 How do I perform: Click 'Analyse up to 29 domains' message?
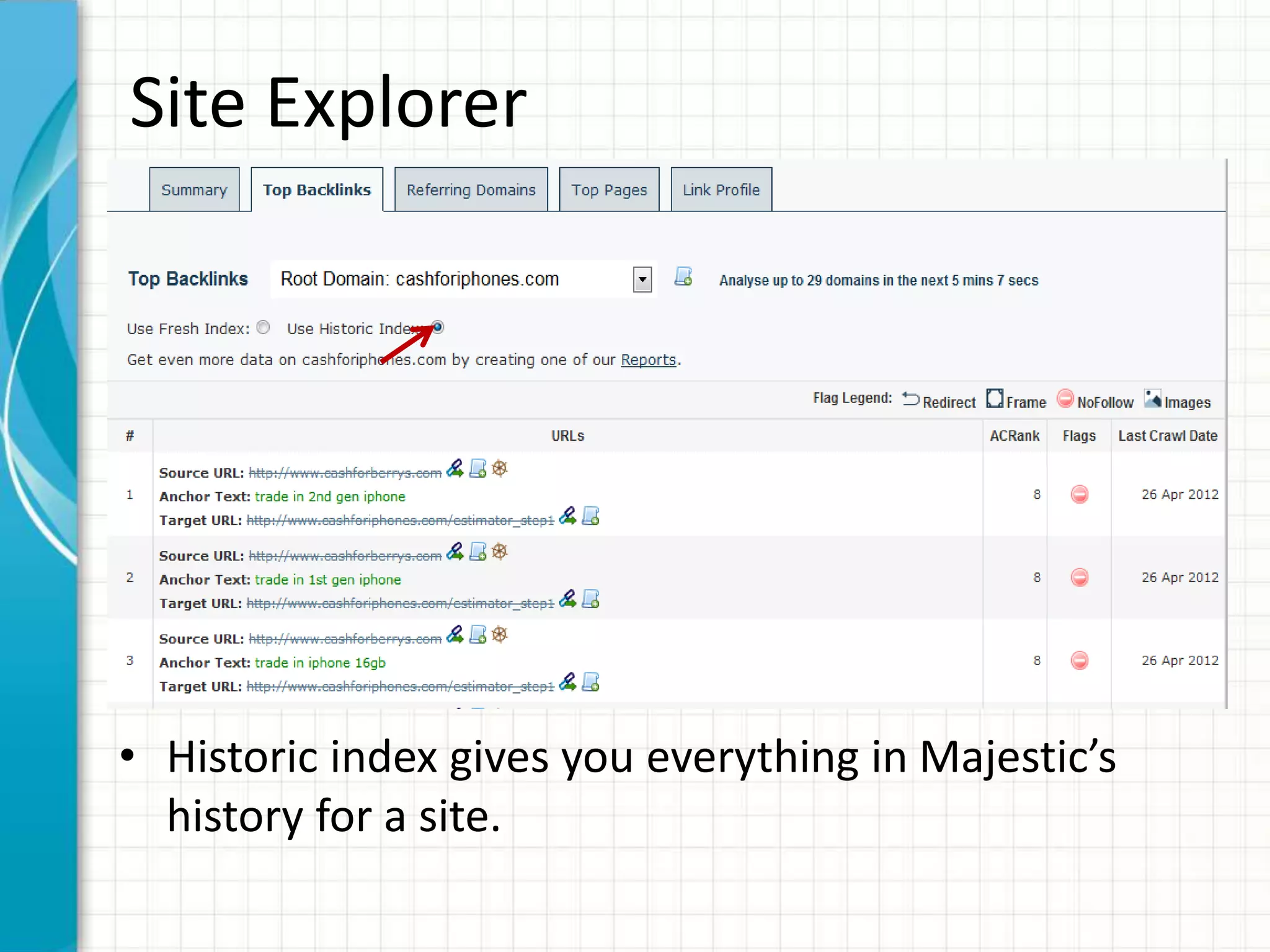tap(879, 280)
